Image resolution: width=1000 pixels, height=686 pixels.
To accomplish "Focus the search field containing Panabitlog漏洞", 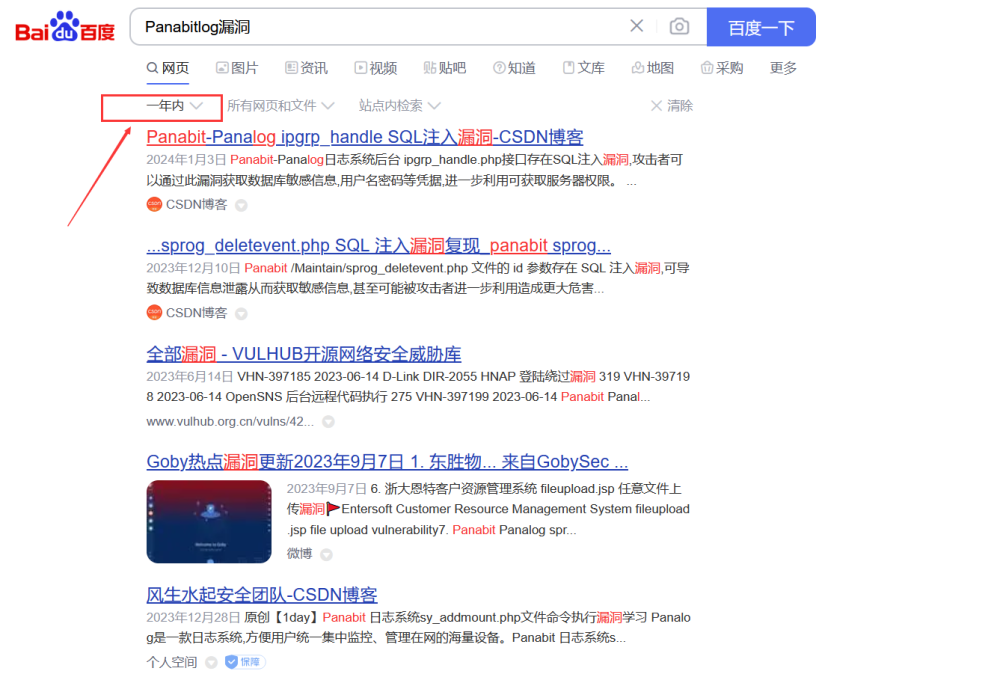I will tap(383, 27).
